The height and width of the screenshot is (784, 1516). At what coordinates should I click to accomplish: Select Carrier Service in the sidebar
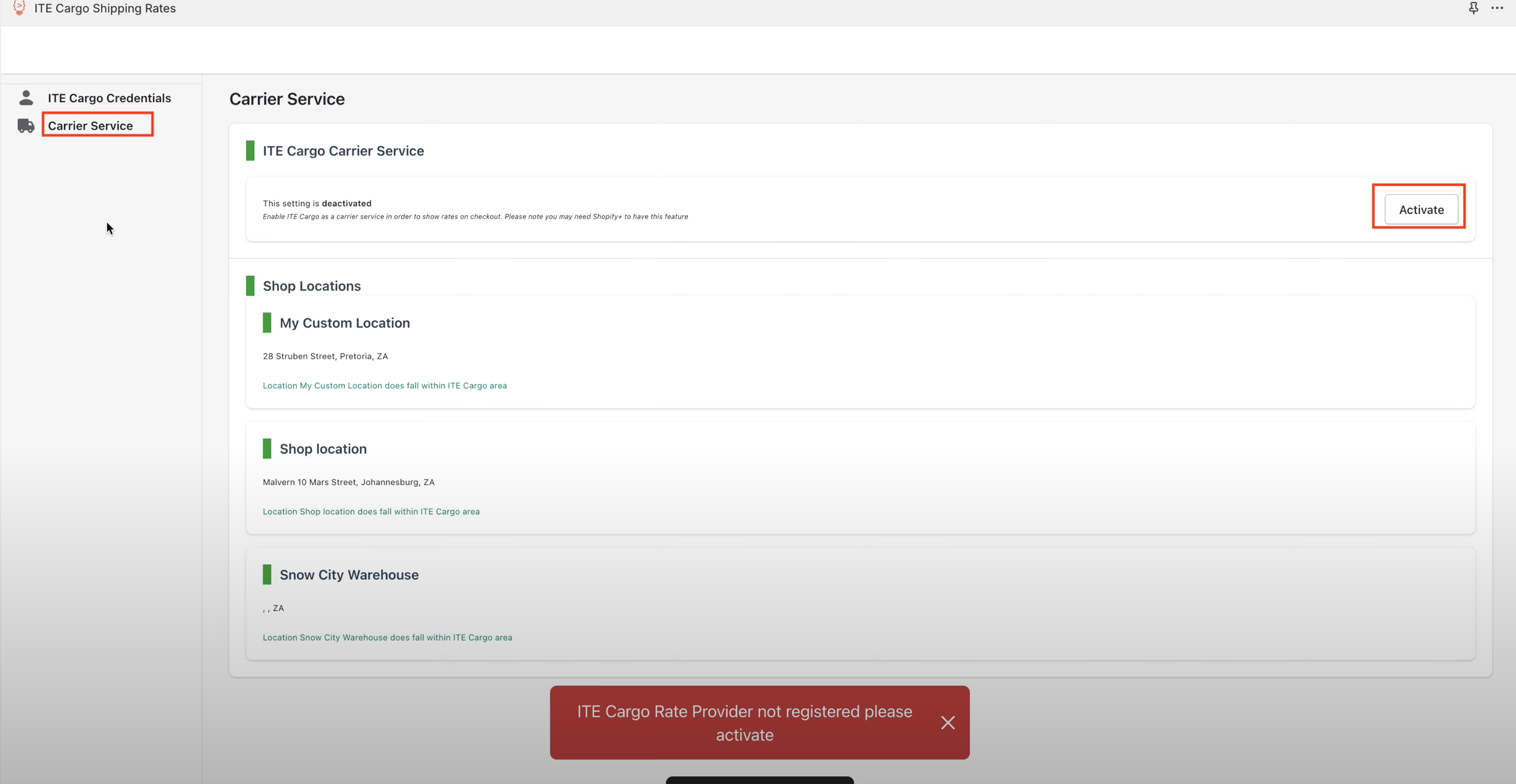coord(91,126)
